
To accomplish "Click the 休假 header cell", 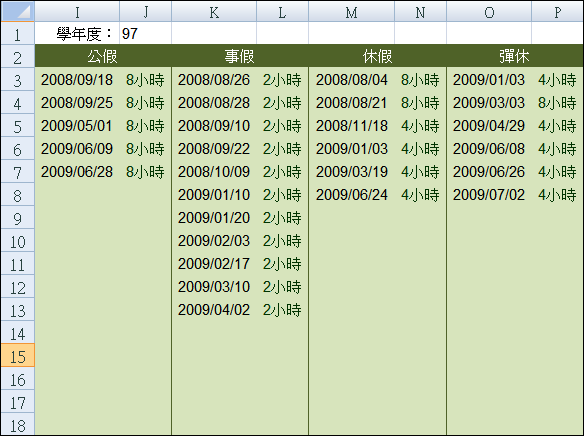I will (377, 56).
